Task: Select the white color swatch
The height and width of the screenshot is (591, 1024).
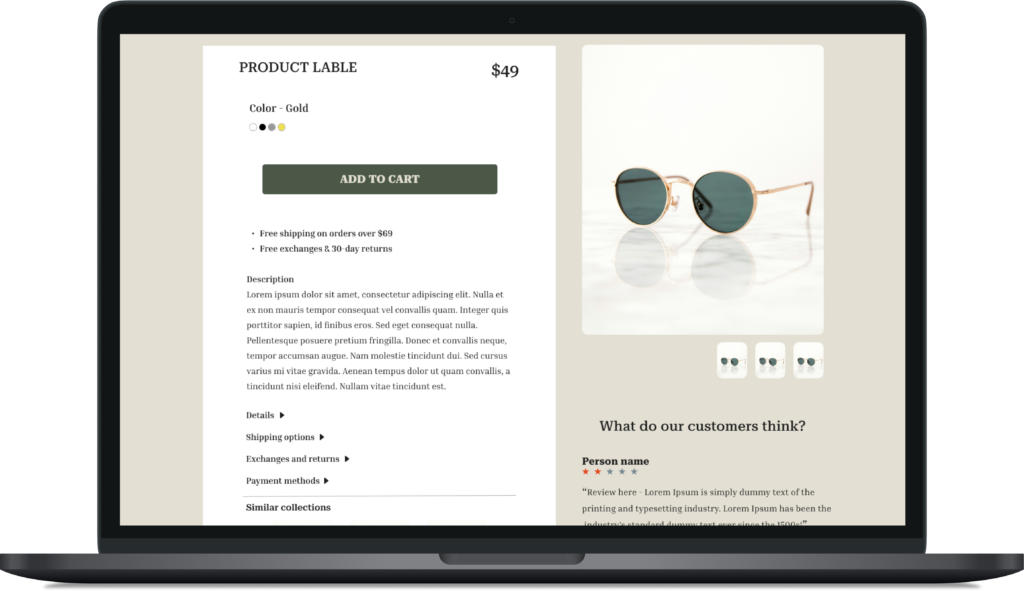Action: (253, 127)
